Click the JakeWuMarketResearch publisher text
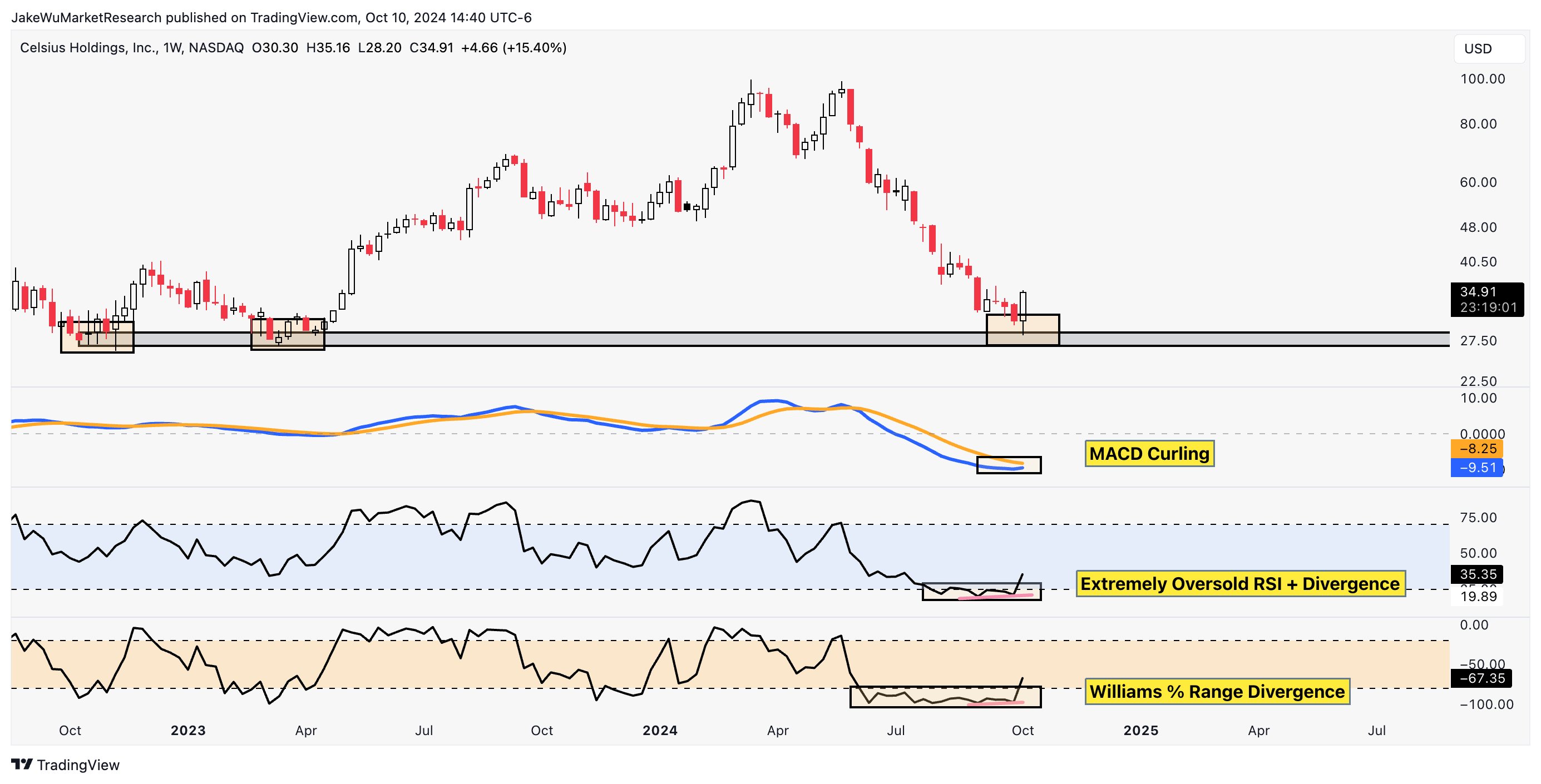 click(87, 17)
